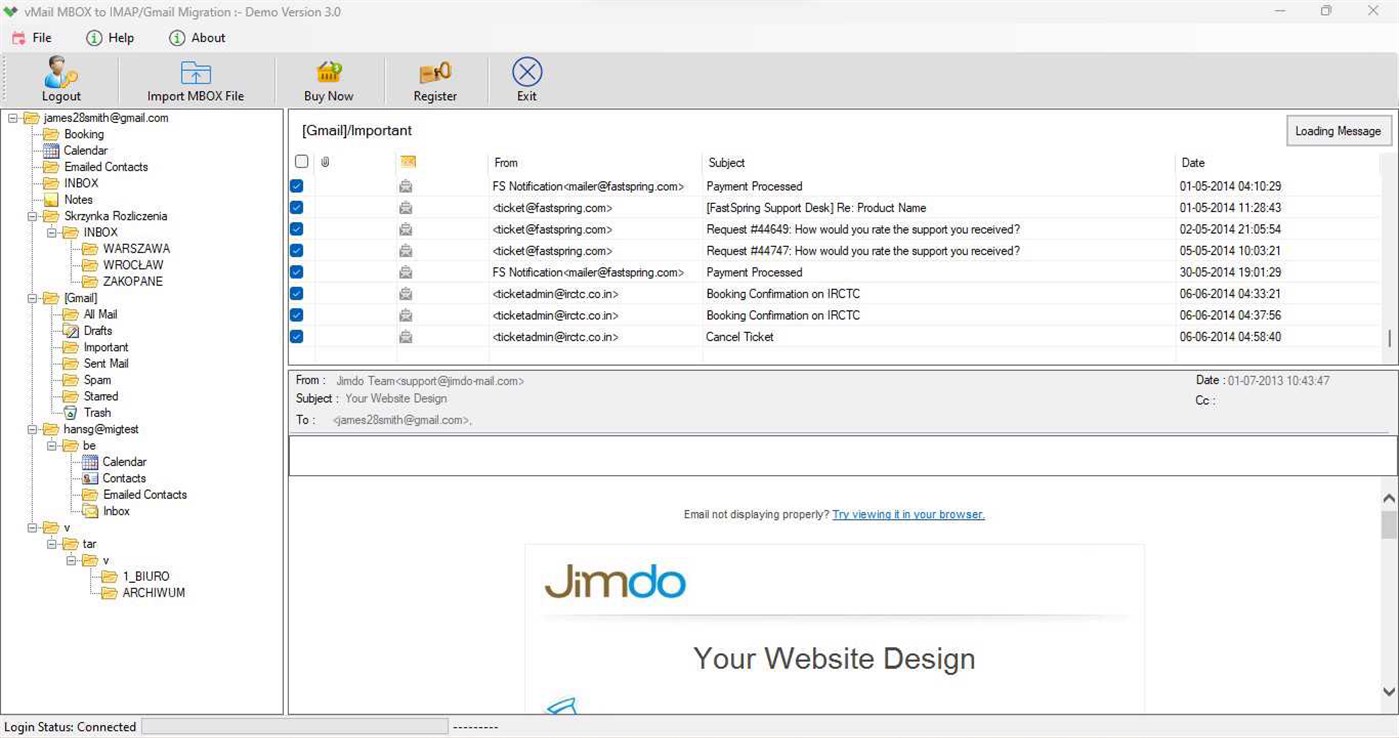Select the Register key icon
This screenshot has width=1399, height=738.
[434, 72]
